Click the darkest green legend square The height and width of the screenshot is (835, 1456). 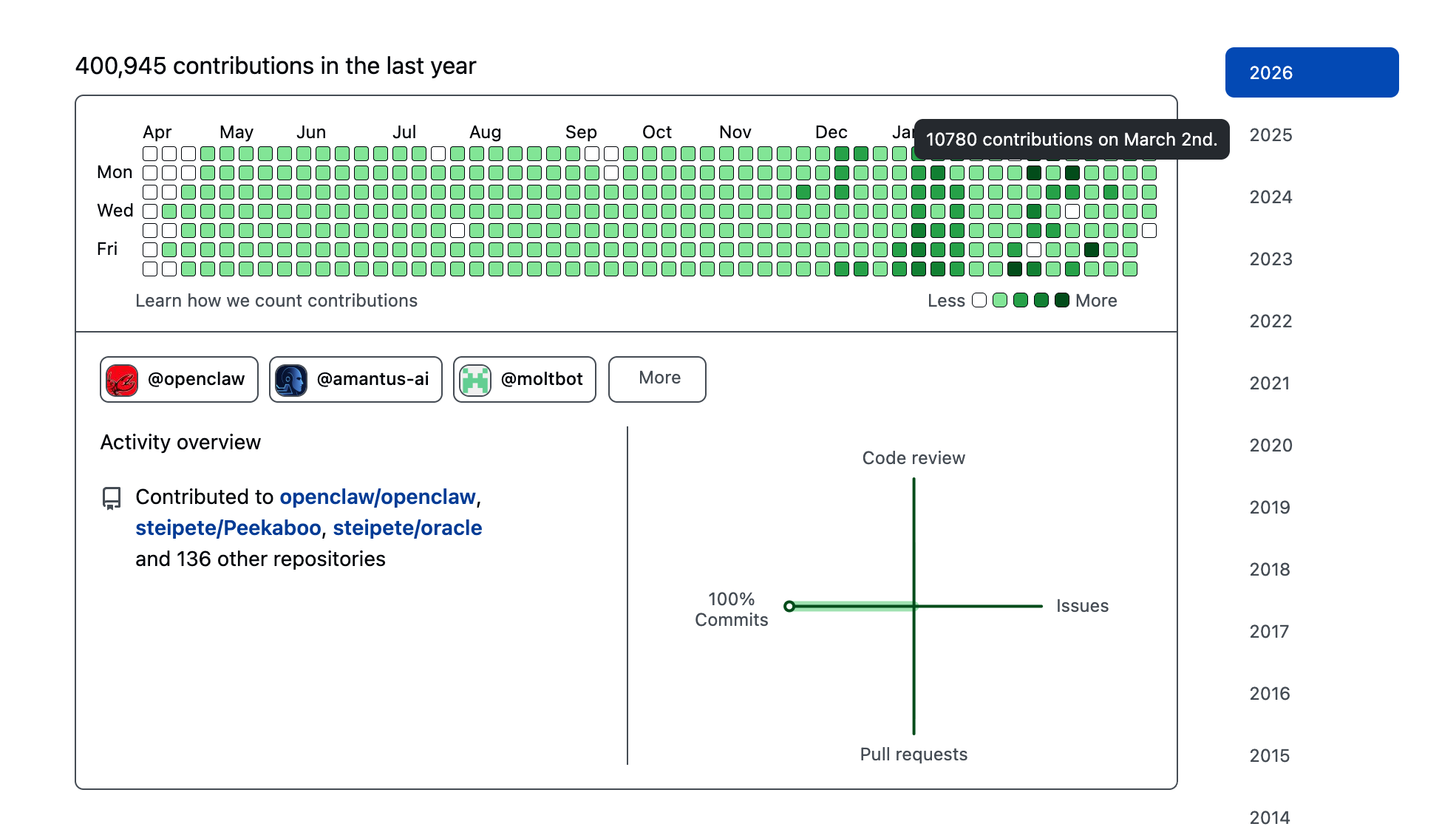1062,300
